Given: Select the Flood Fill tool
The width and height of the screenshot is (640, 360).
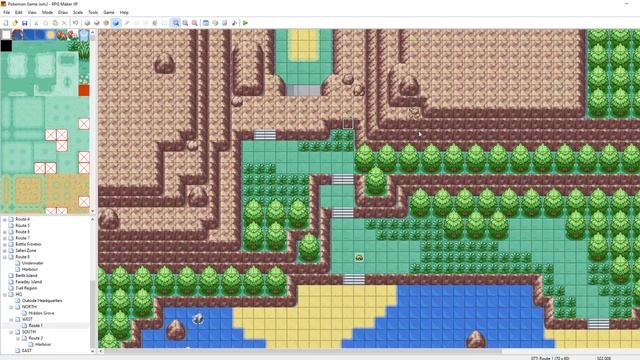Looking at the screenshot, I should click(155, 23).
